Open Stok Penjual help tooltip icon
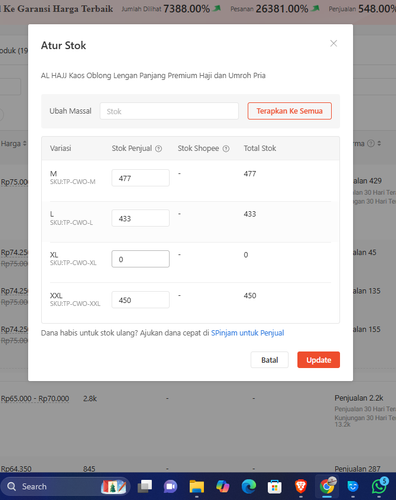The width and height of the screenshot is (396, 500). (x=159, y=149)
